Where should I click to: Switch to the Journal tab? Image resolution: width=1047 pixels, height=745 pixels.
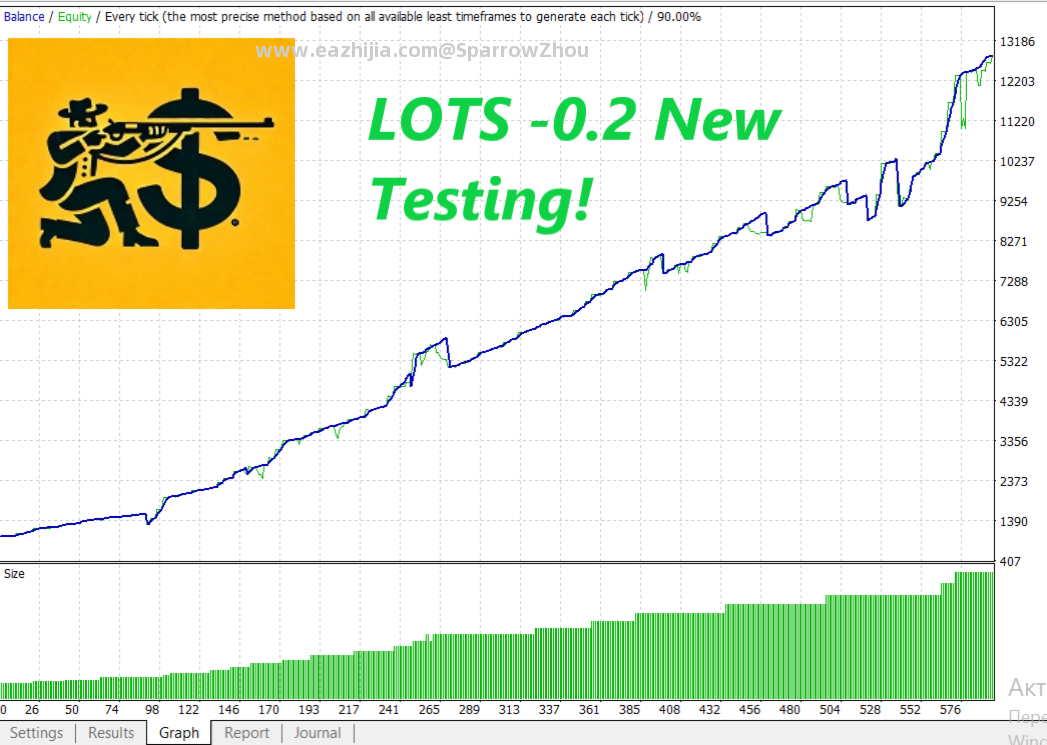pyautogui.click(x=317, y=732)
